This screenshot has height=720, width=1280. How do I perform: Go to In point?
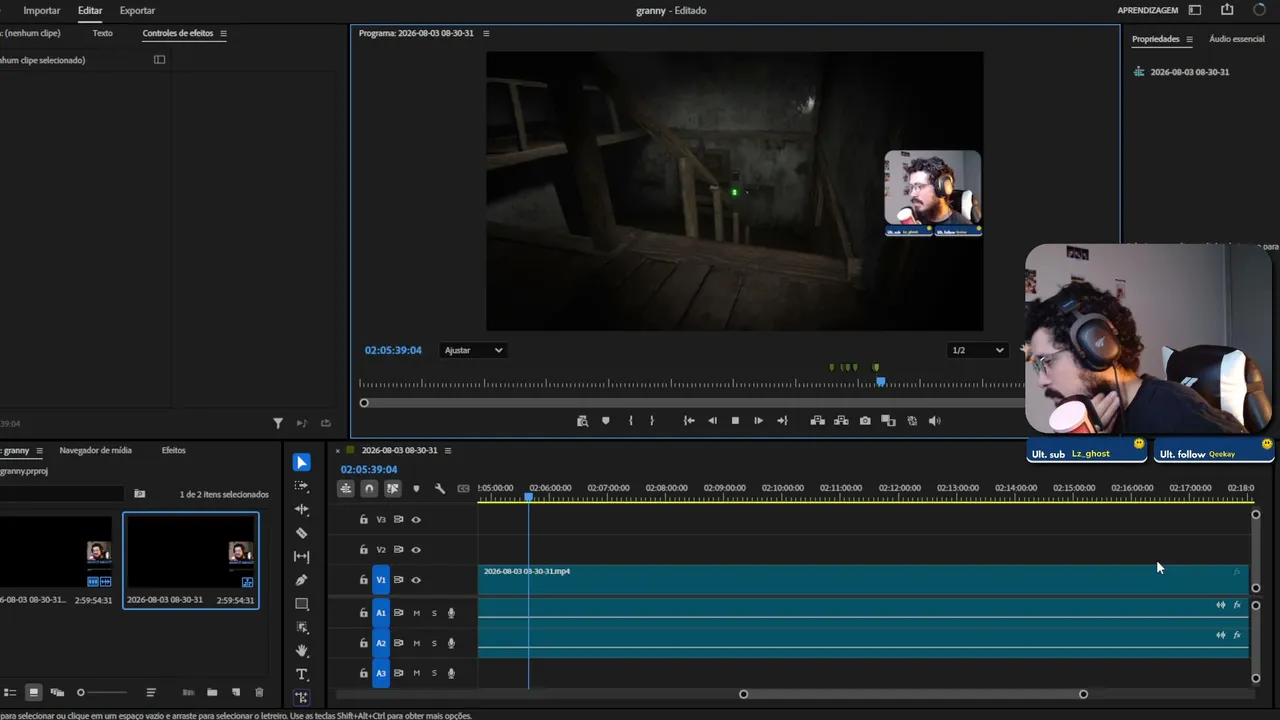[689, 421]
